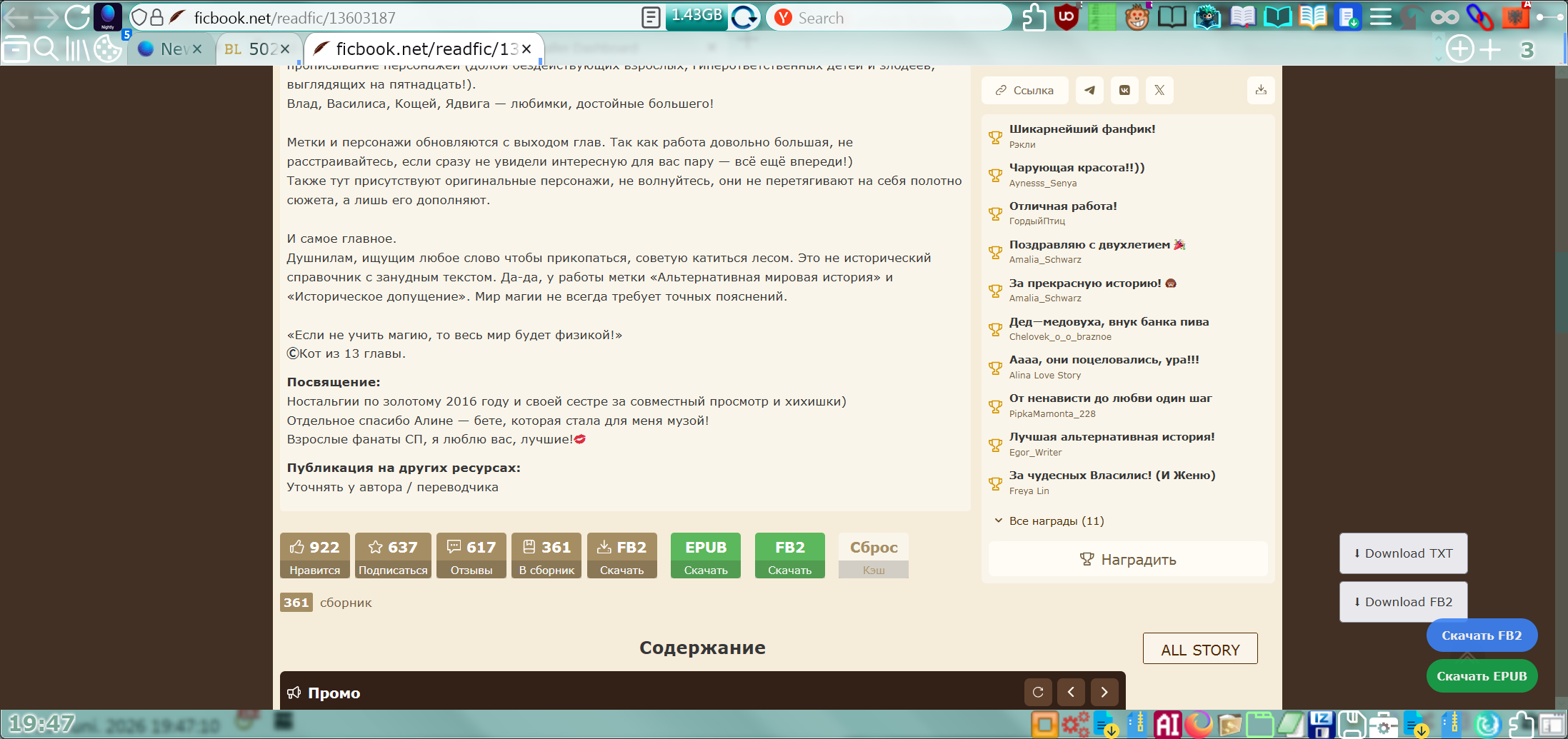Open the monkey-face extension icon
The image size is (1568, 739).
(1137, 16)
